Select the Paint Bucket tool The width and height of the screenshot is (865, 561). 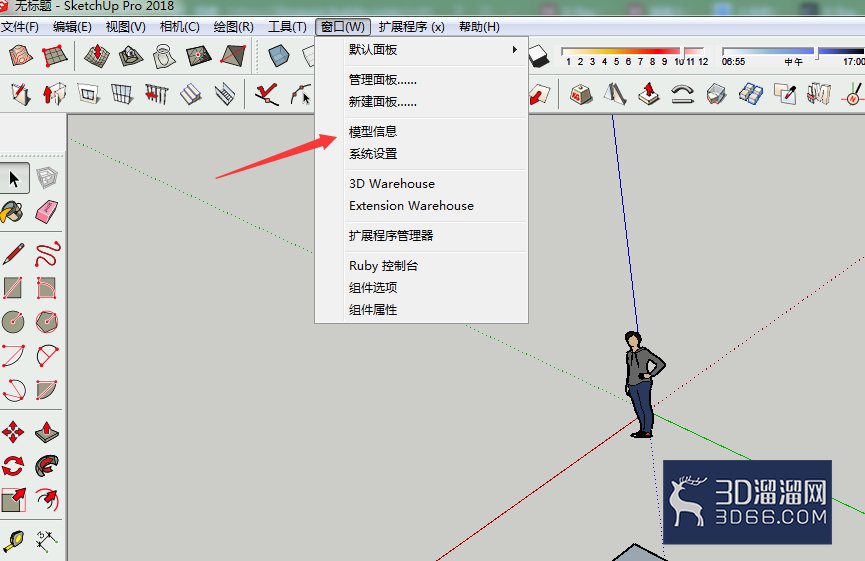[13, 212]
